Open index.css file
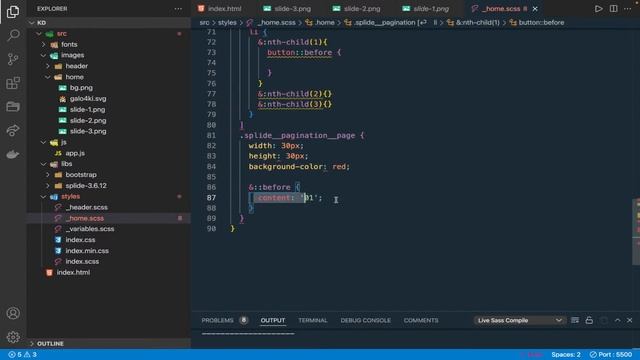This screenshot has width=640, height=360. coord(80,240)
